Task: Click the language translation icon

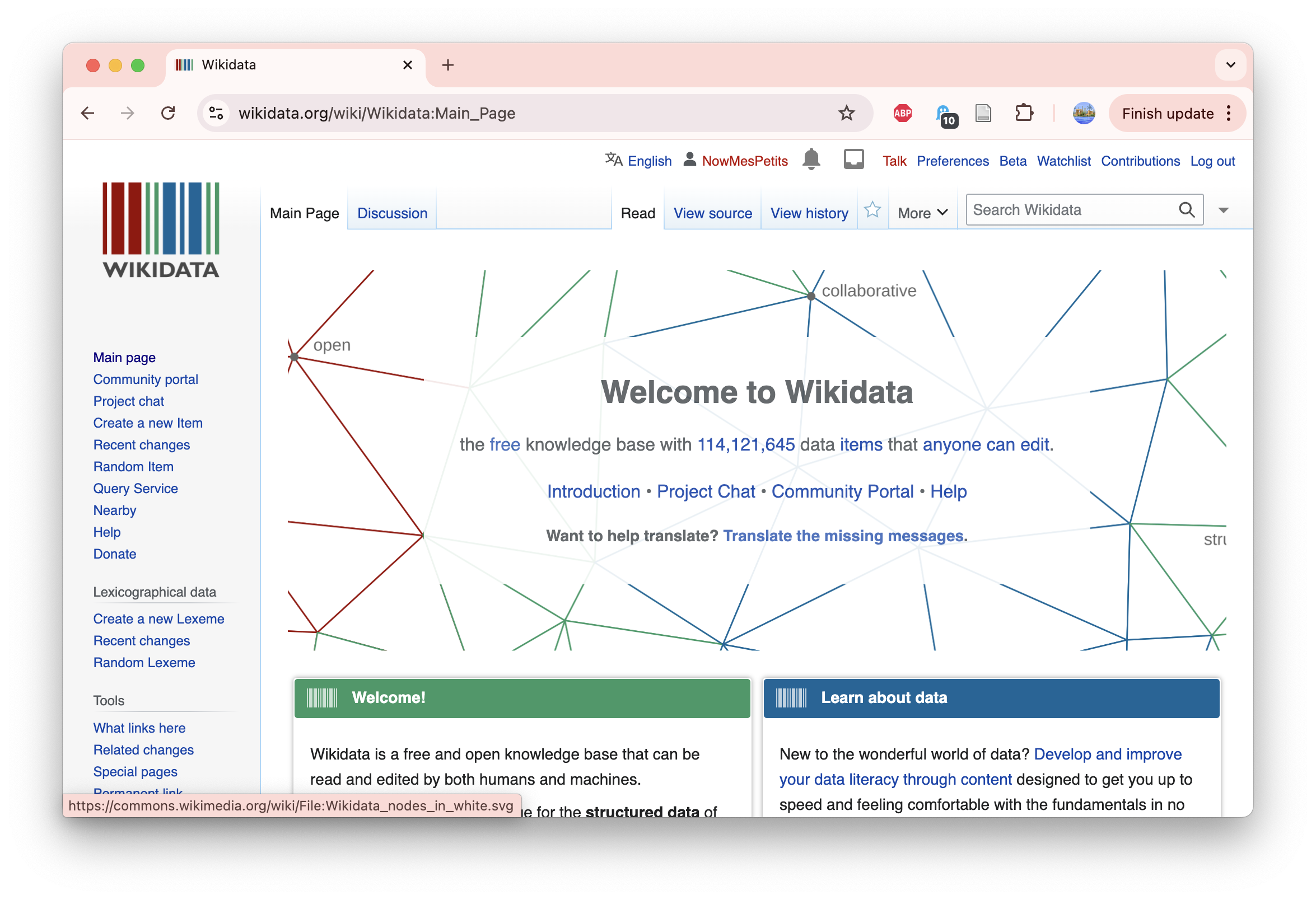Action: tap(614, 161)
